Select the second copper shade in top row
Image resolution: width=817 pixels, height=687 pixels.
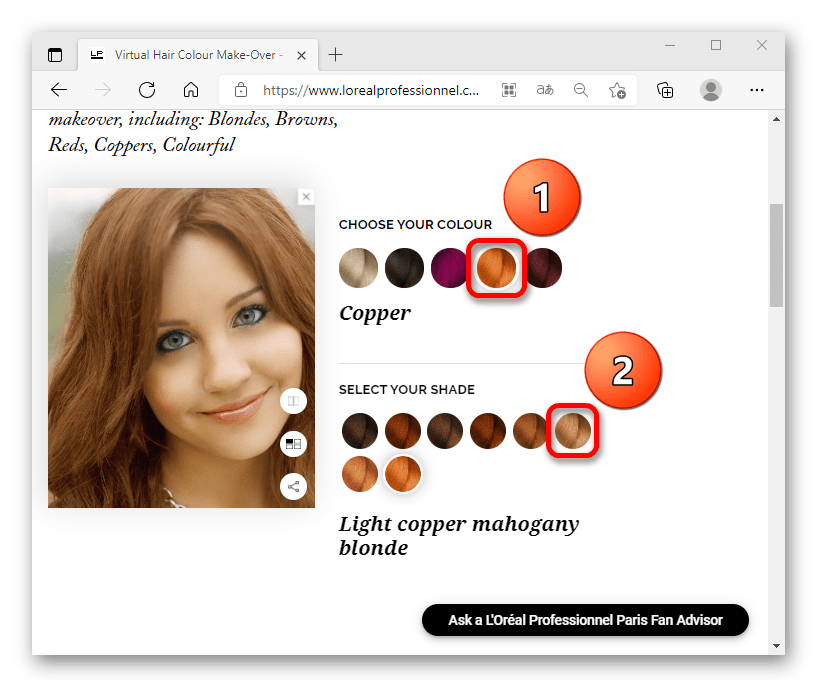403,431
